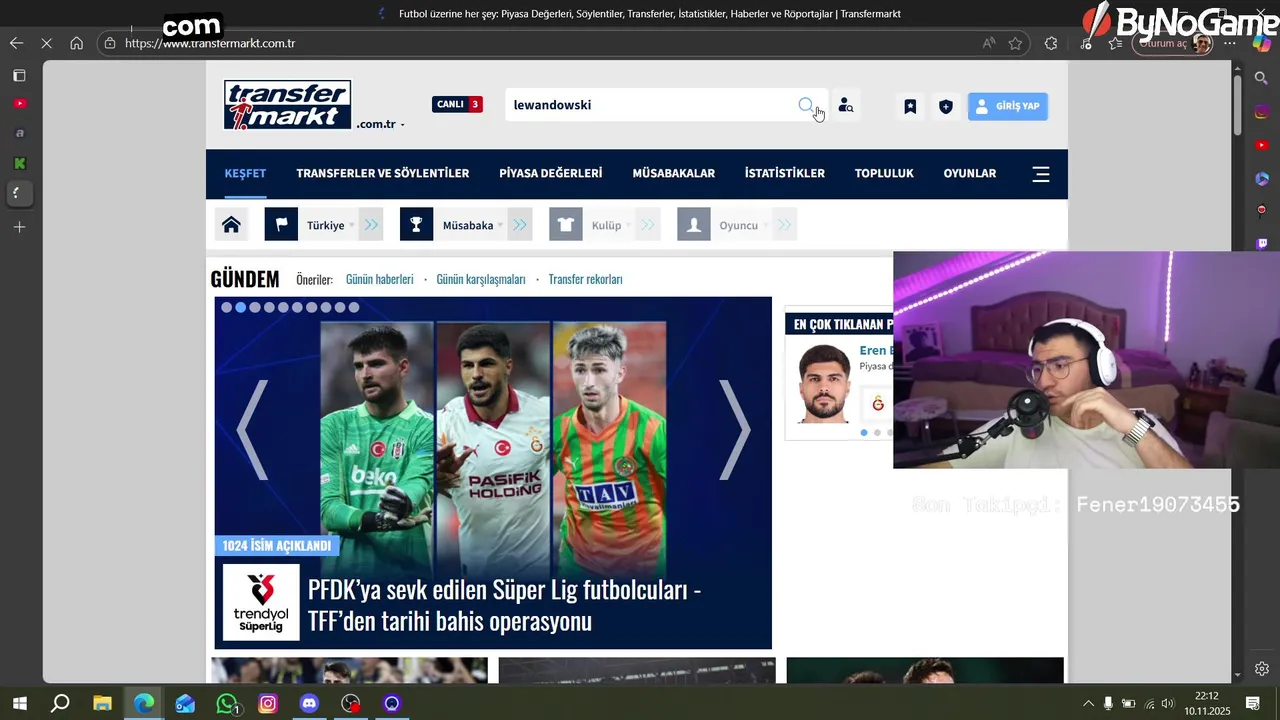Image resolution: width=1280 pixels, height=720 pixels.
Task: Open TRANSFERLER VE SÖYLENTİLER menu
Action: tap(382, 173)
